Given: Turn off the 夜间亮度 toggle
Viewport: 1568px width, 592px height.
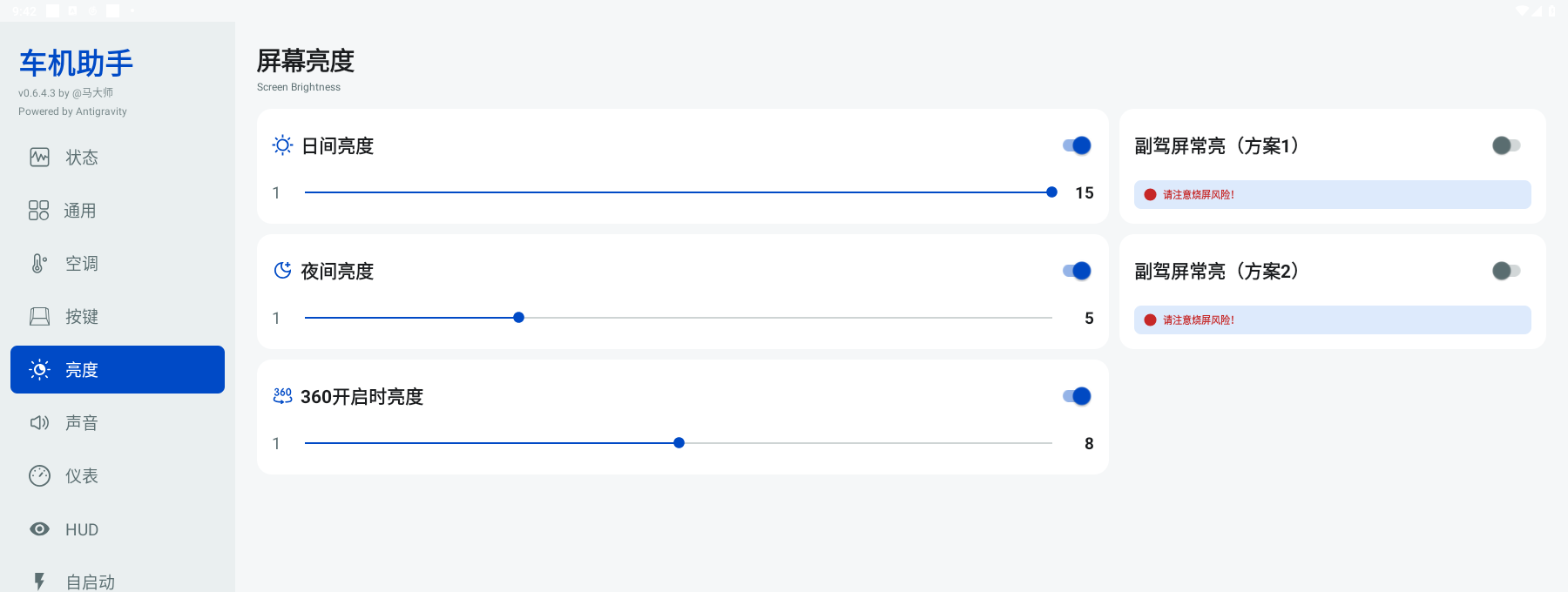Looking at the screenshot, I should [1077, 271].
